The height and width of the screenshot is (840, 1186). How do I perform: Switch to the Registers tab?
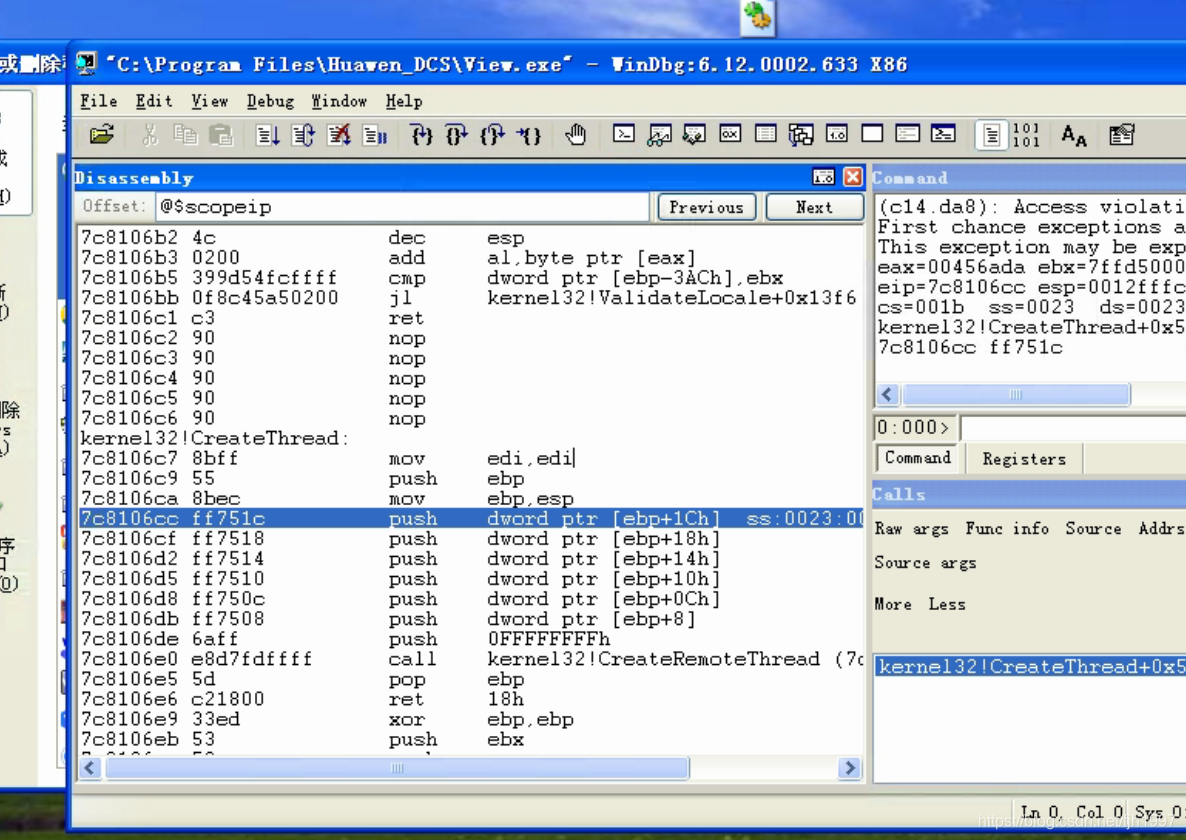pos(1024,459)
